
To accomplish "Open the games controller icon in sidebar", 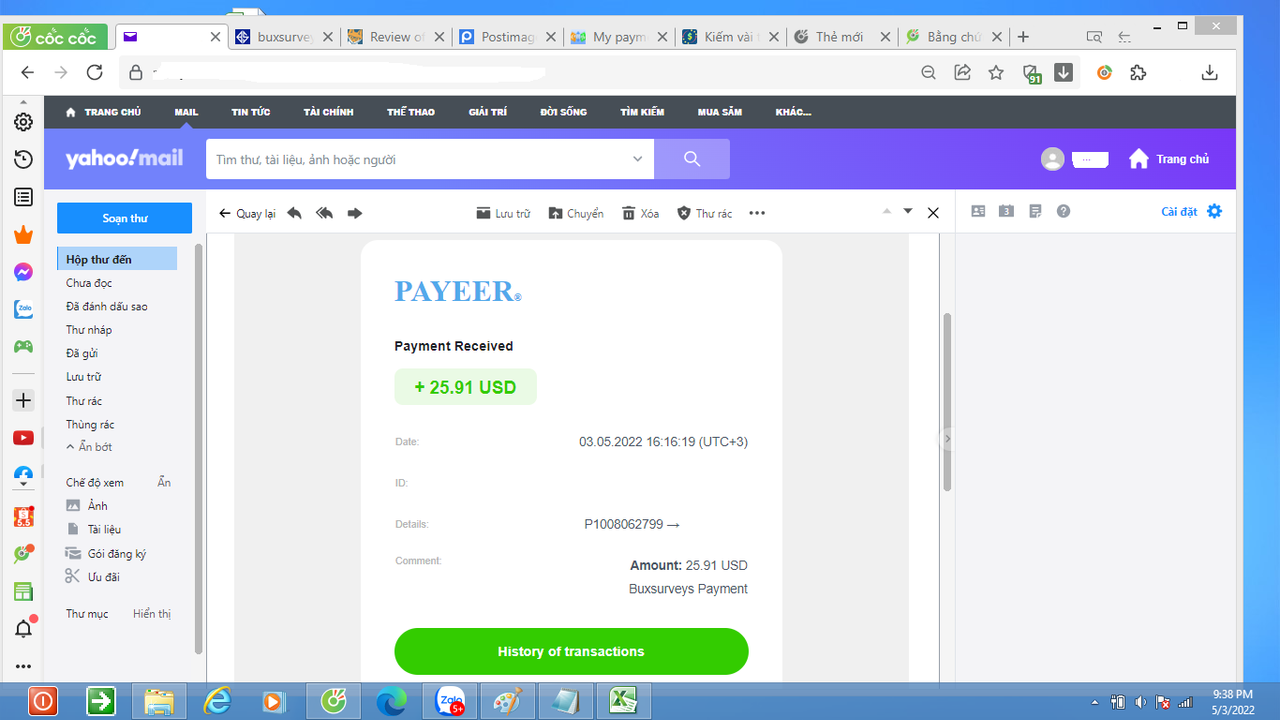I will tap(23, 347).
